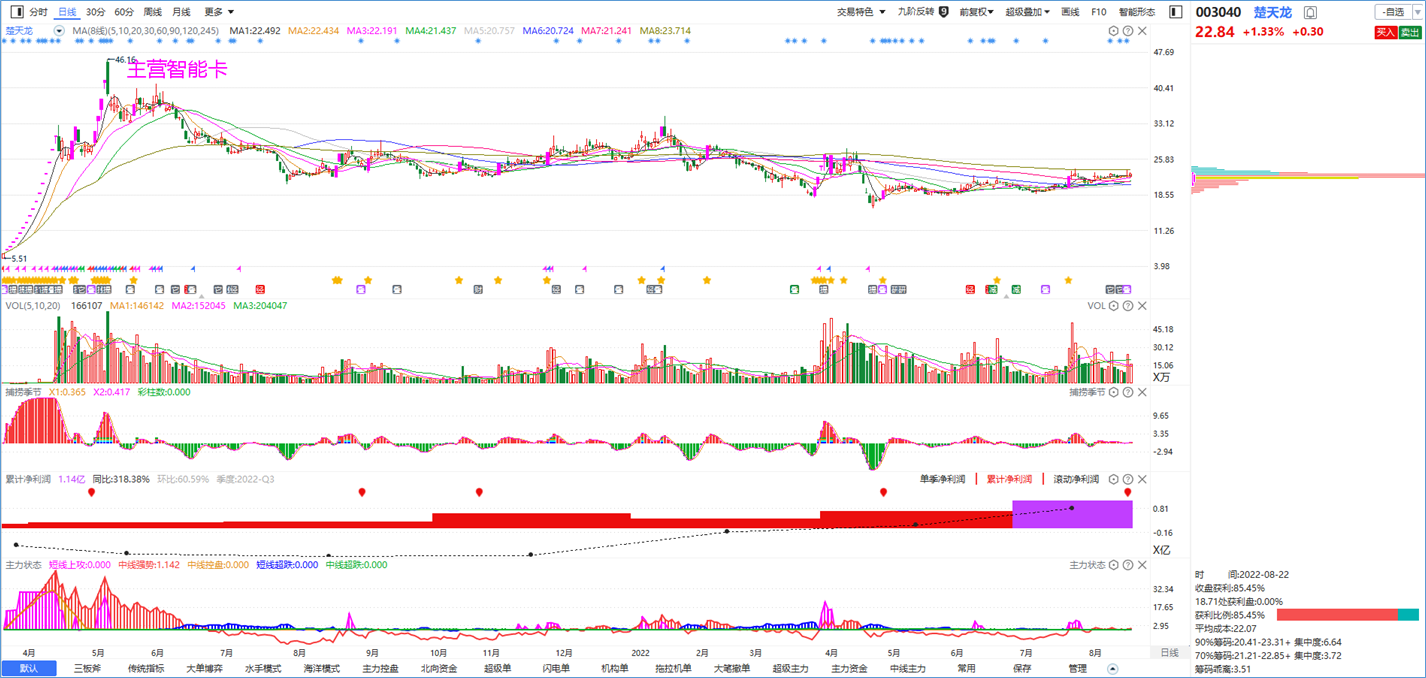Open help icon on the VOL panel
The width and height of the screenshot is (1426, 678).
1128,306
